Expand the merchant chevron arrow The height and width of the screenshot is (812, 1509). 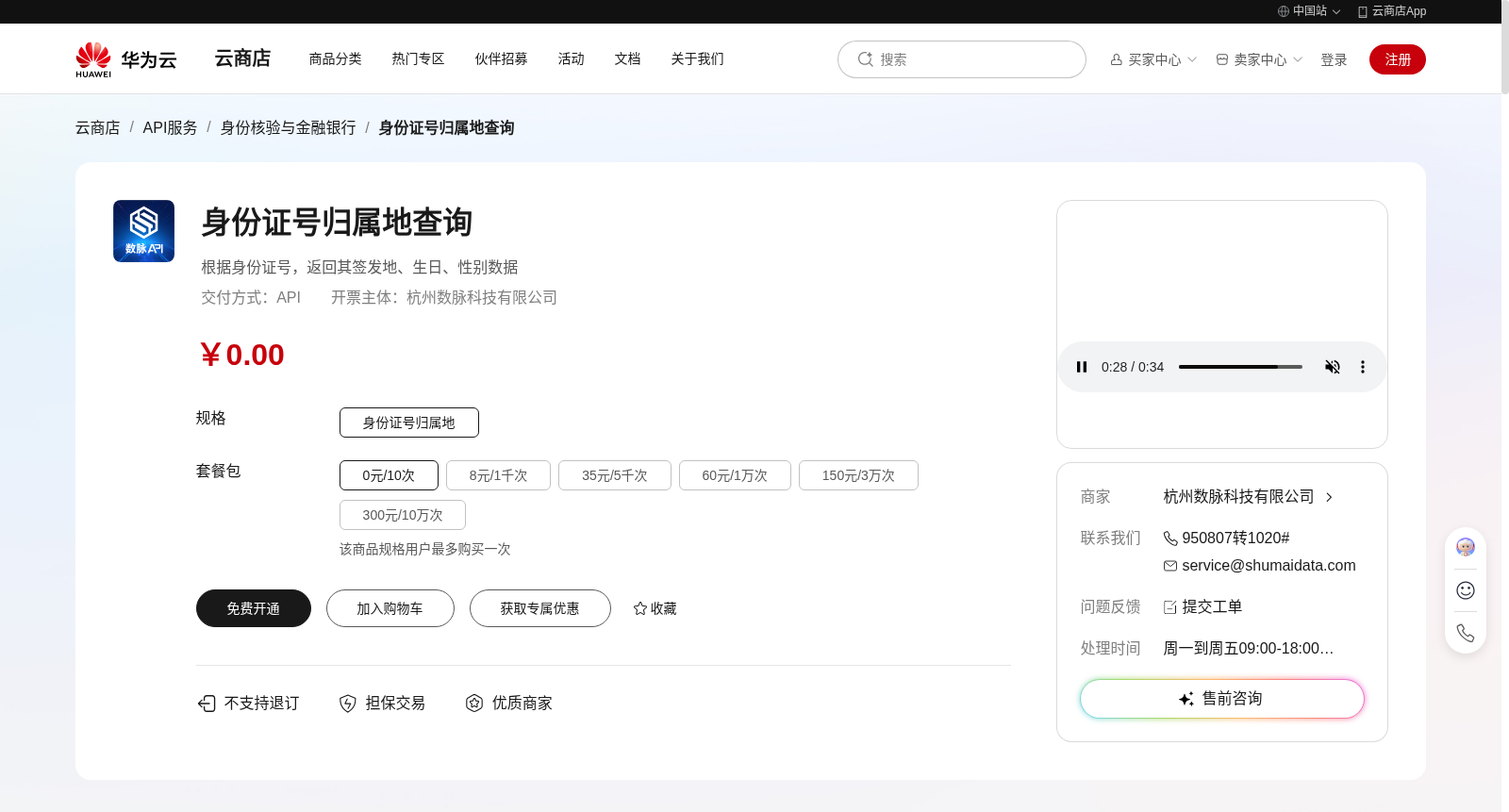point(1329,497)
